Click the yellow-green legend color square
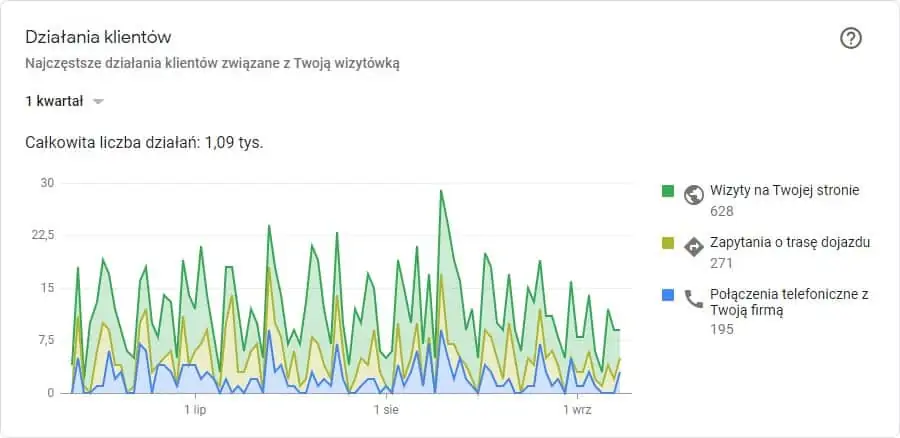The height and width of the screenshot is (438, 900). [x=668, y=243]
